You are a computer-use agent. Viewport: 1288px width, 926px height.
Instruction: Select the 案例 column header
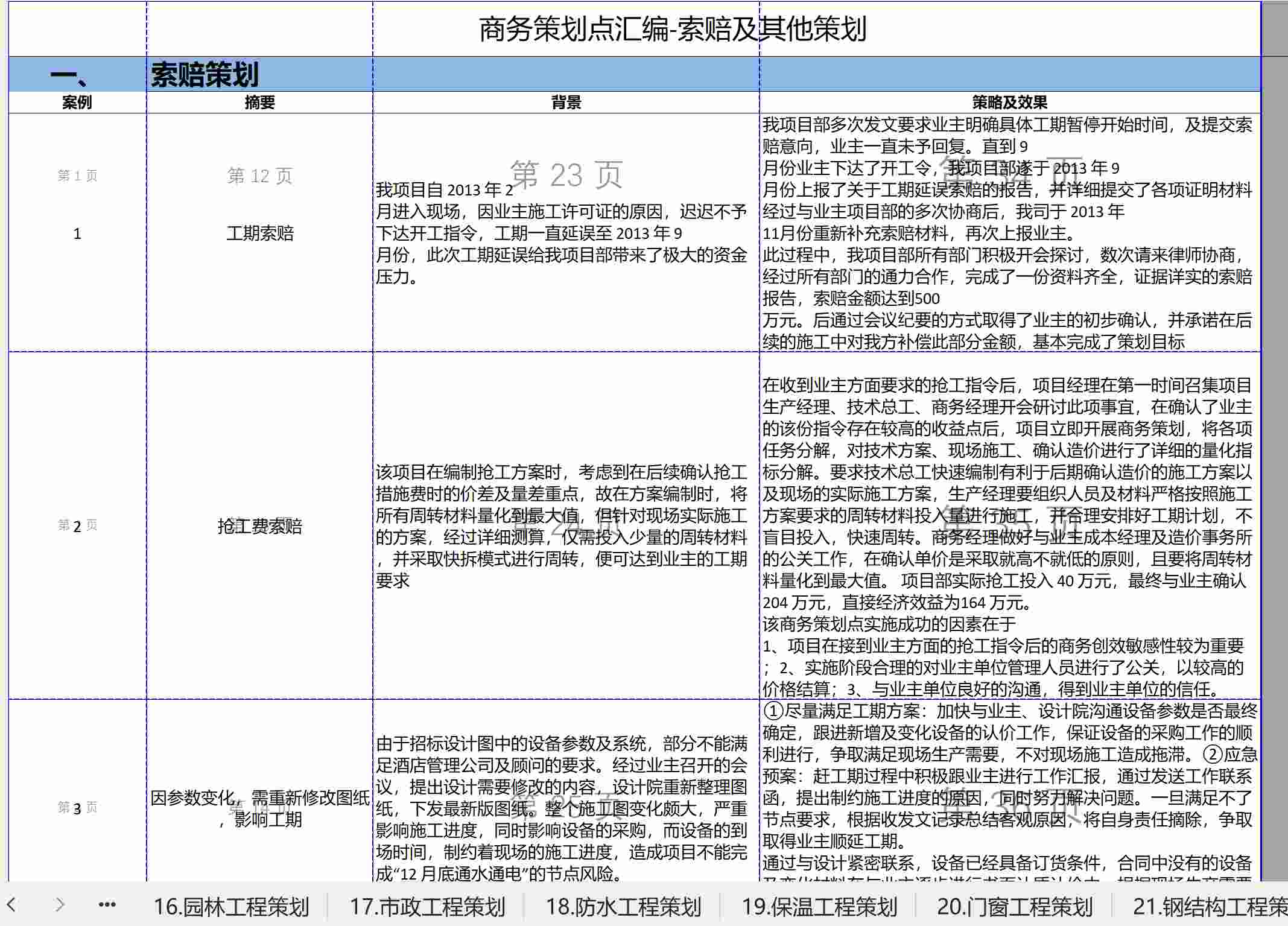tap(77, 102)
